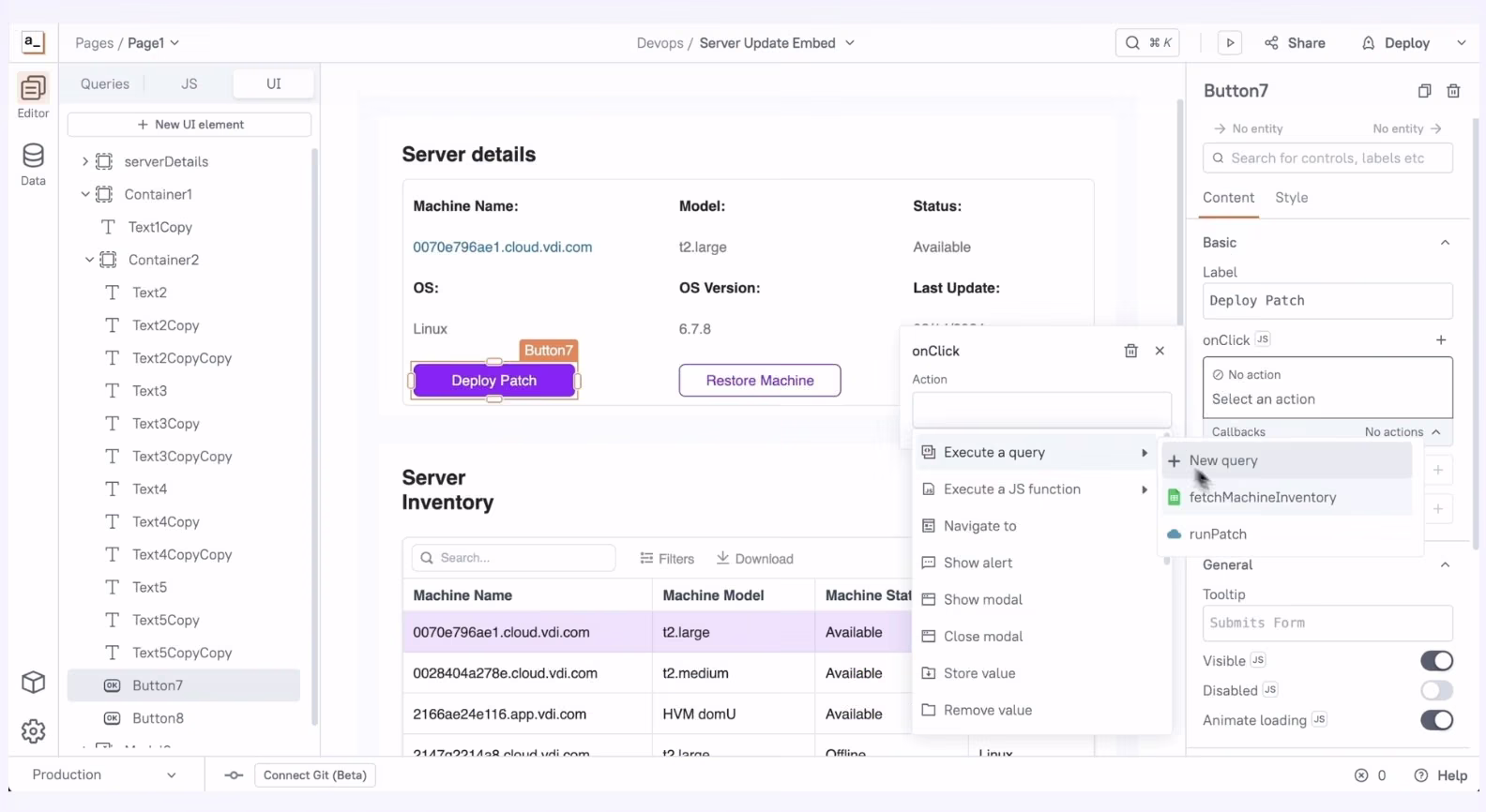Expand the serverDetails tree node
1486x812 pixels.
tap(84, 161)
